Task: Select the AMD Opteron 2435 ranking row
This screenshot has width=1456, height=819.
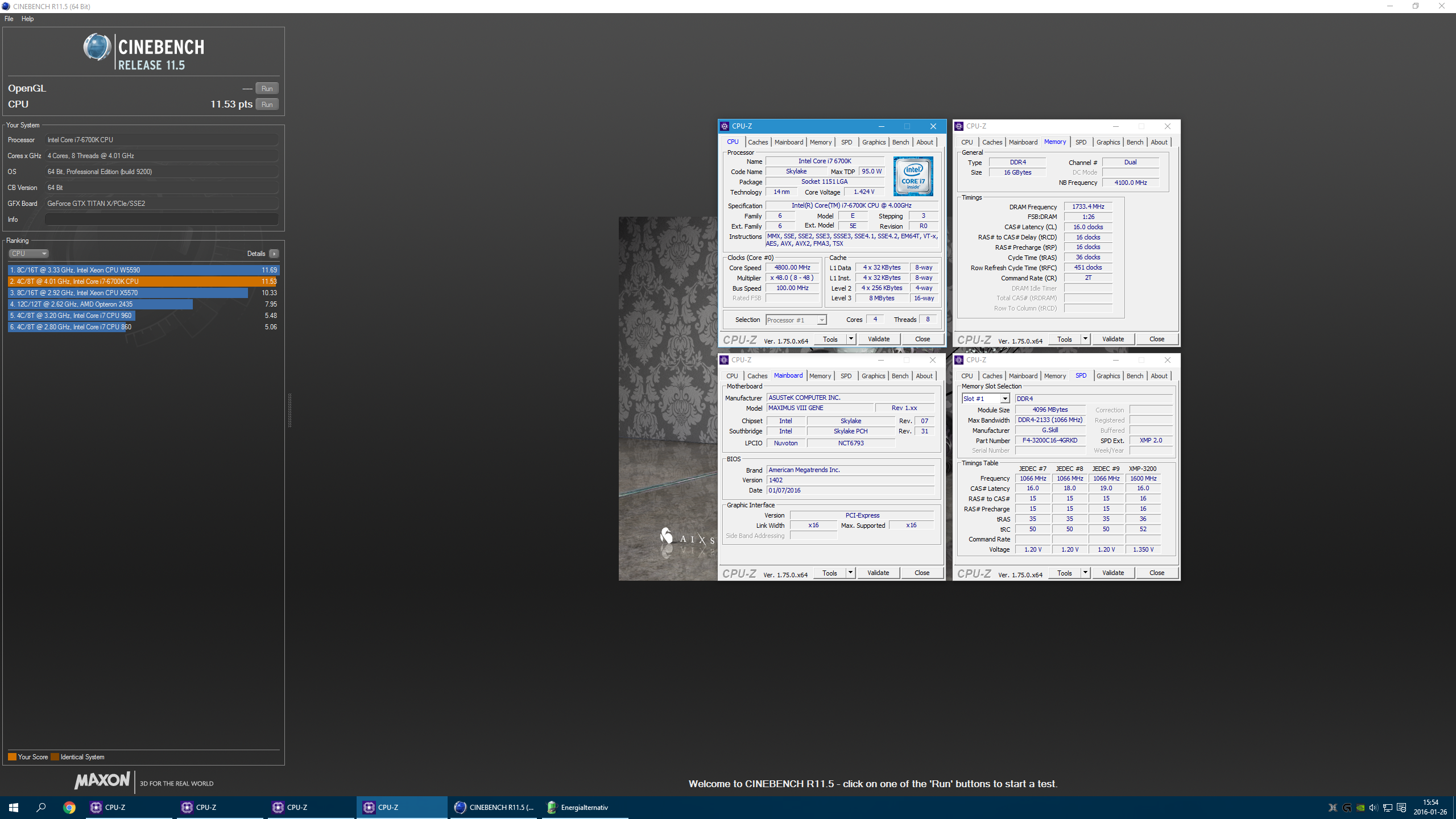Action: pyautogui.click(x=143, y=304)
